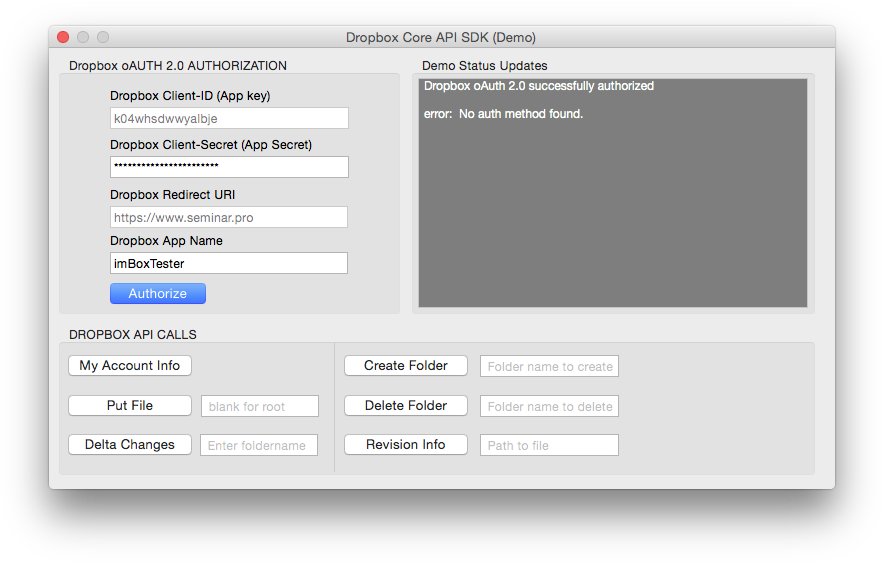Click the 'blank for root' field

(x=260, y=406)
